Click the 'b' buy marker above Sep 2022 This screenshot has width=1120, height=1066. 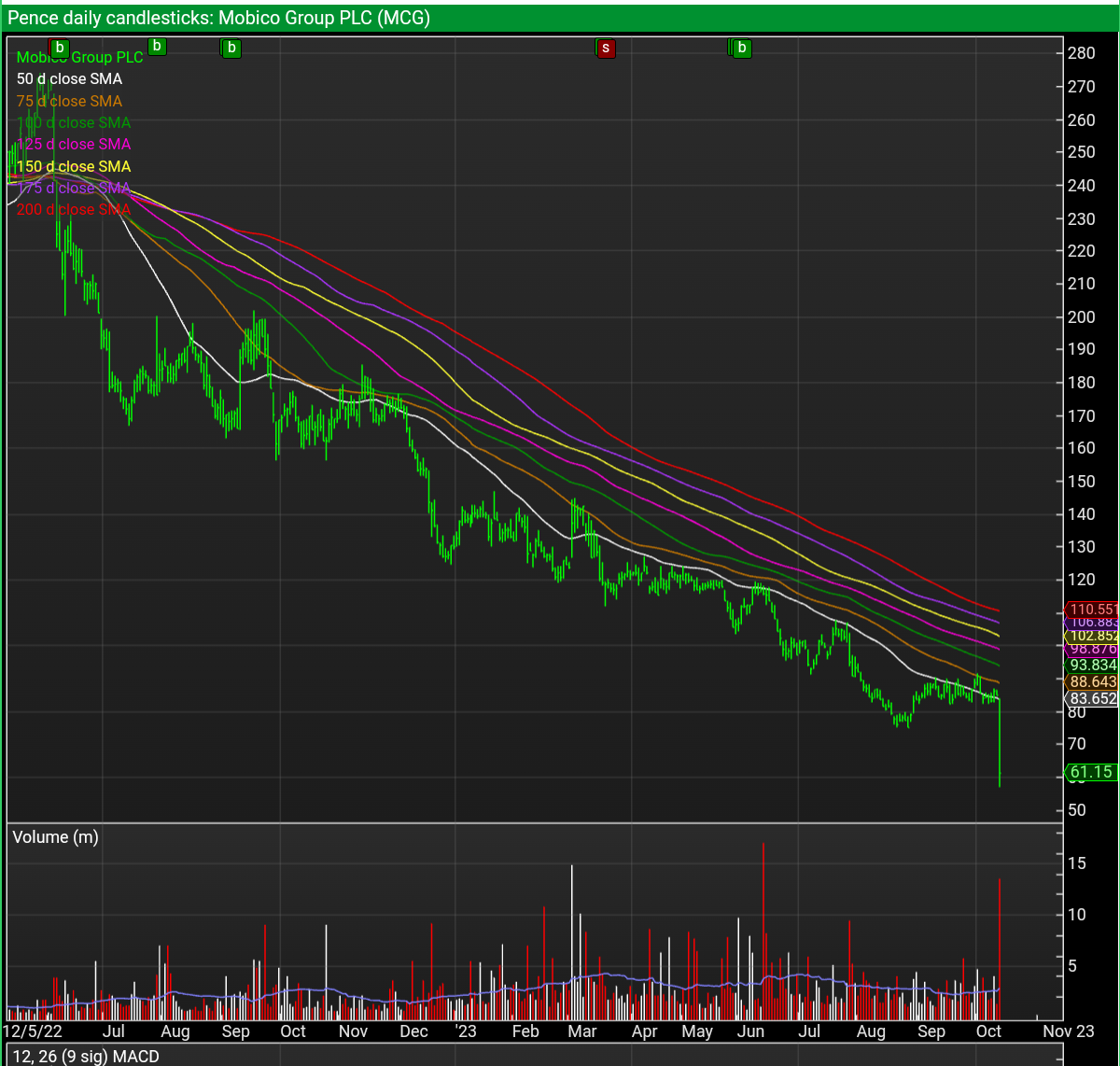[231, 48]
